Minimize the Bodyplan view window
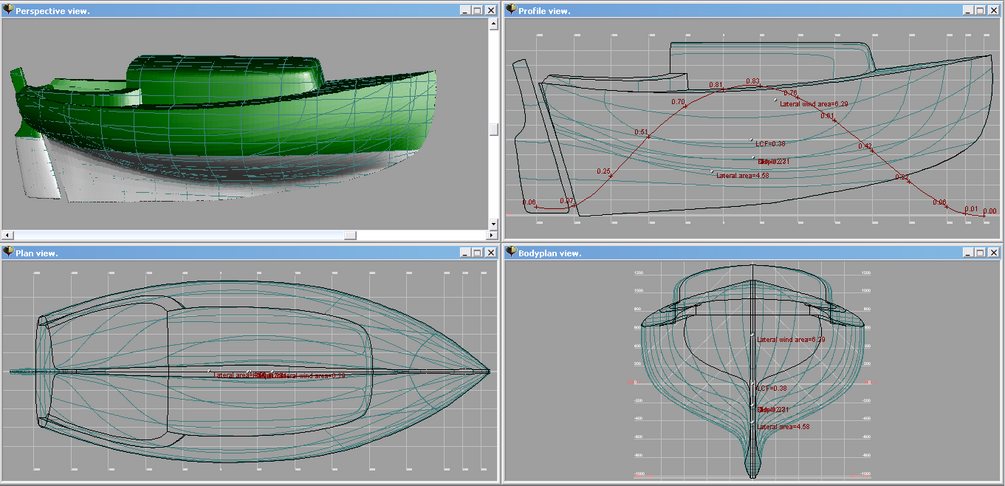The height and width of the screenshot is (486, 1005). pos(968,253)
